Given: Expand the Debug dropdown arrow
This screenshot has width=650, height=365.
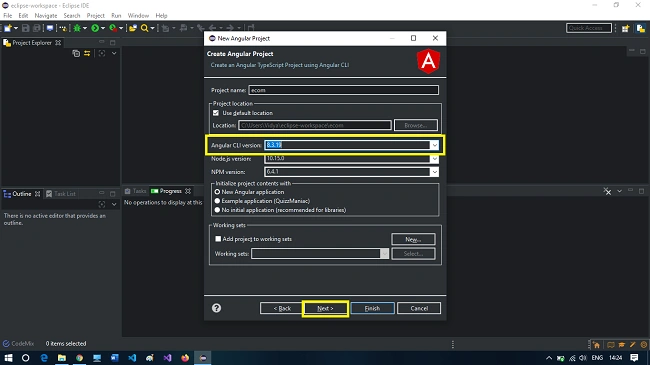Looking at the screenshot, I should click(85, 28).
